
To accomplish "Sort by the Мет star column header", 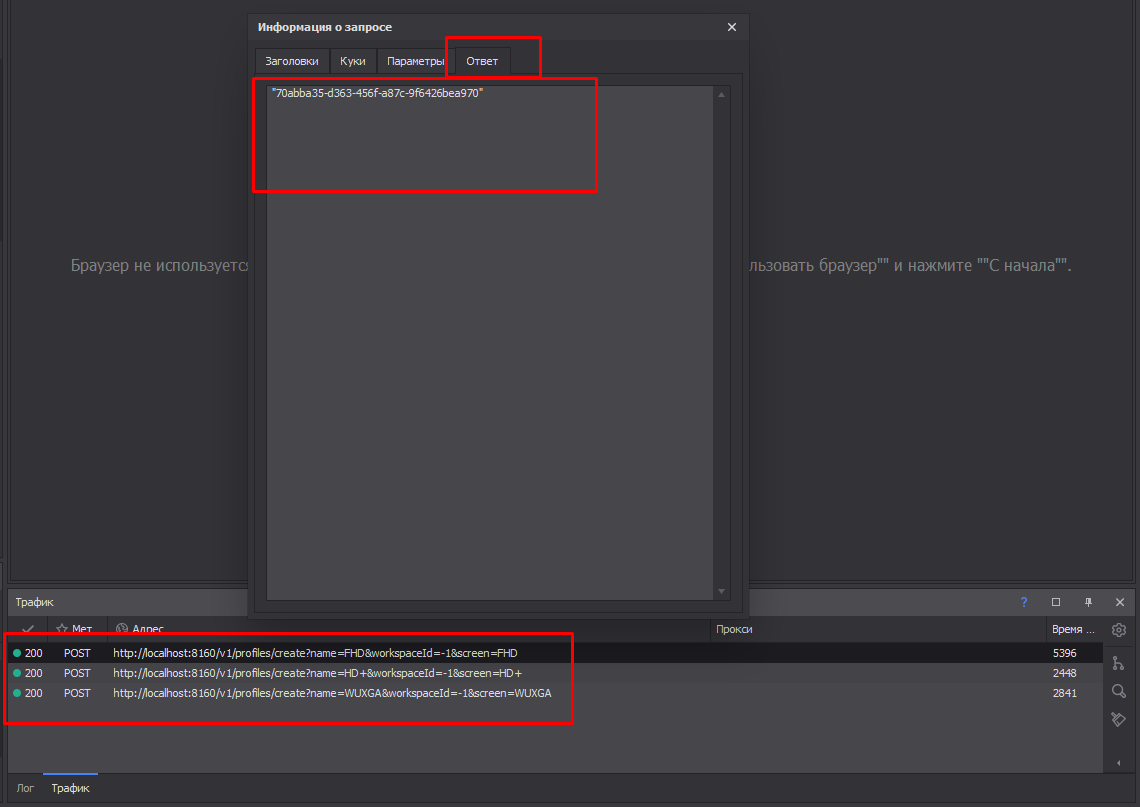I will (77, 629).
